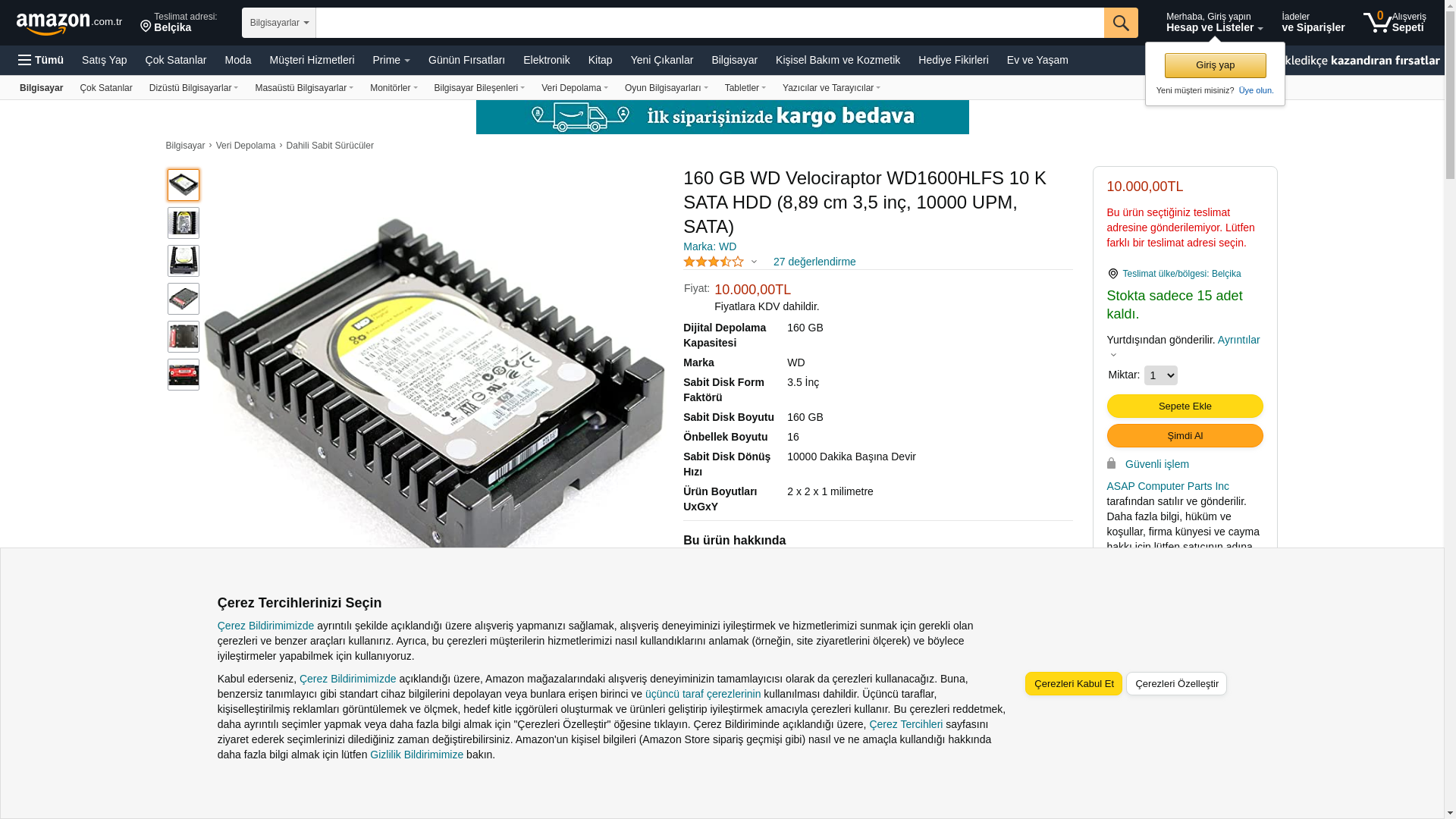Select the last red drive thumbnail
Image resolution: width=1456 pixels, height=819 pixels.
tap(184, 375)
